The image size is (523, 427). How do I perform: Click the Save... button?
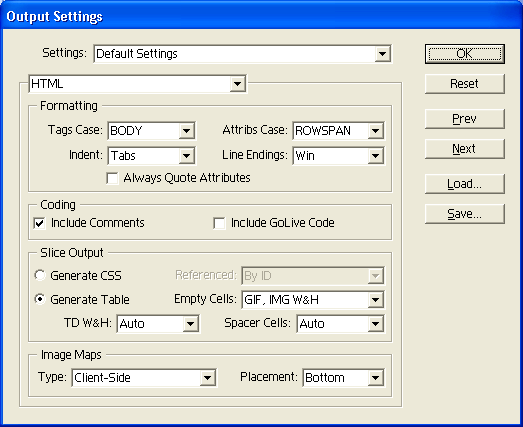[x=465, y=214]
